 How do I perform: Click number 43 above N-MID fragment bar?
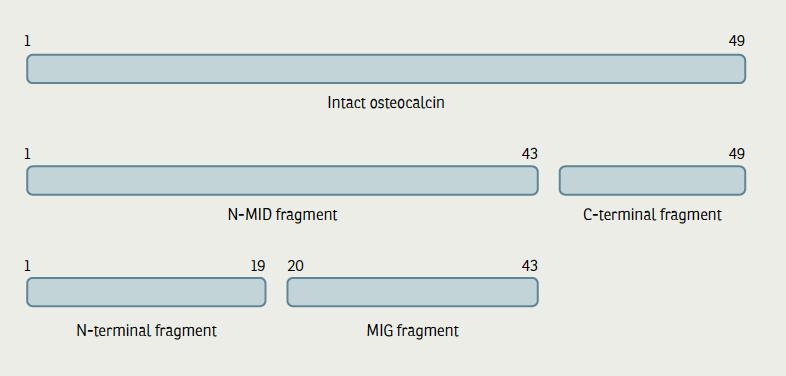pyautogui.click(x=529, y=153)
